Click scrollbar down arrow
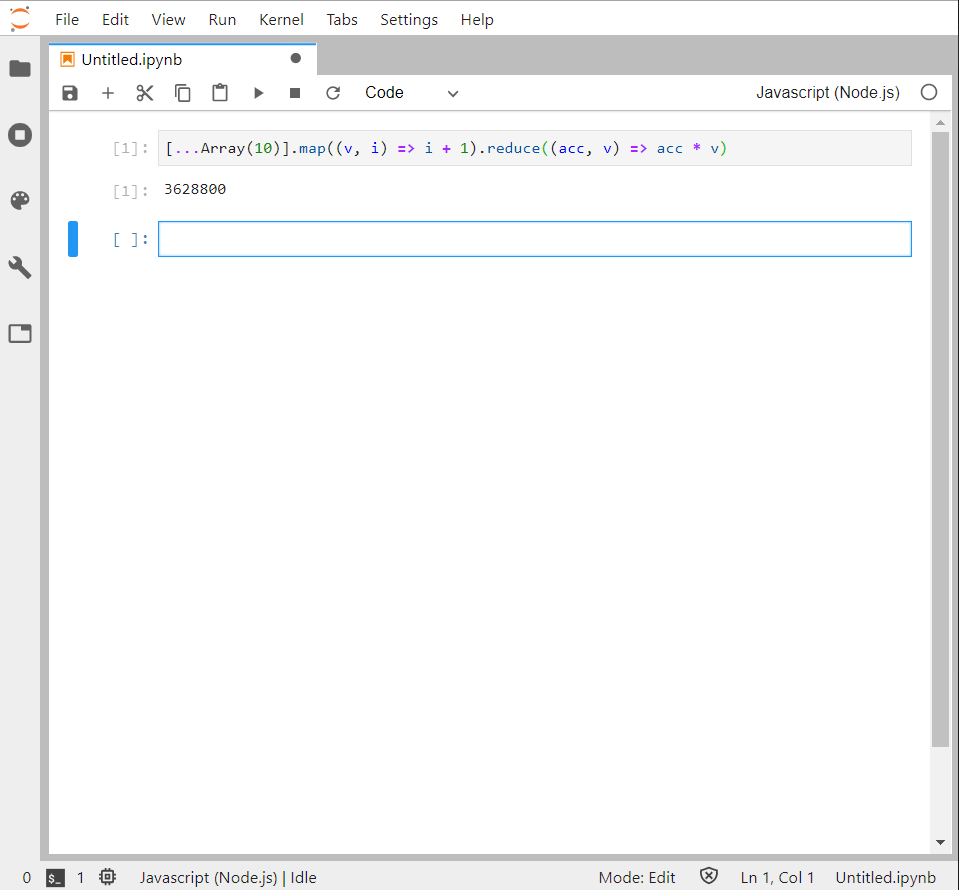 pyautogui.click(x=941, y=843)
